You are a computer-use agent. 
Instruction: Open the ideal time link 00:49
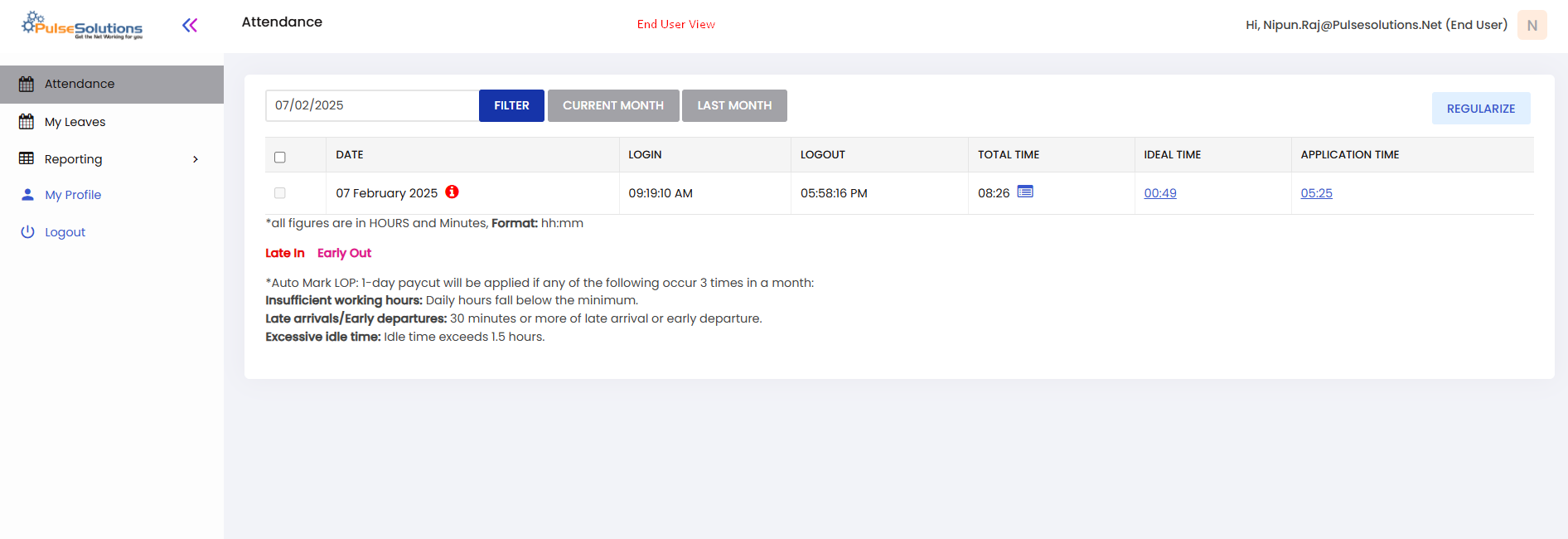coord(1160,193)
